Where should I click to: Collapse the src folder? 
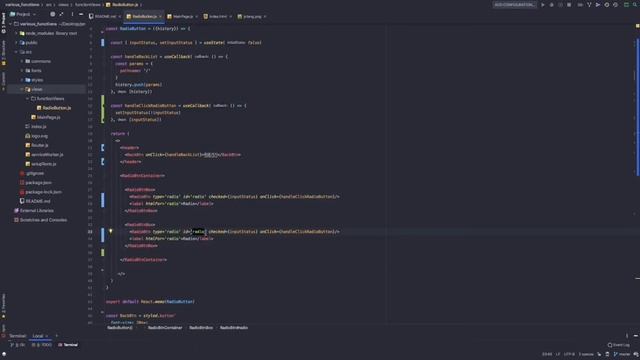point(17,52)
